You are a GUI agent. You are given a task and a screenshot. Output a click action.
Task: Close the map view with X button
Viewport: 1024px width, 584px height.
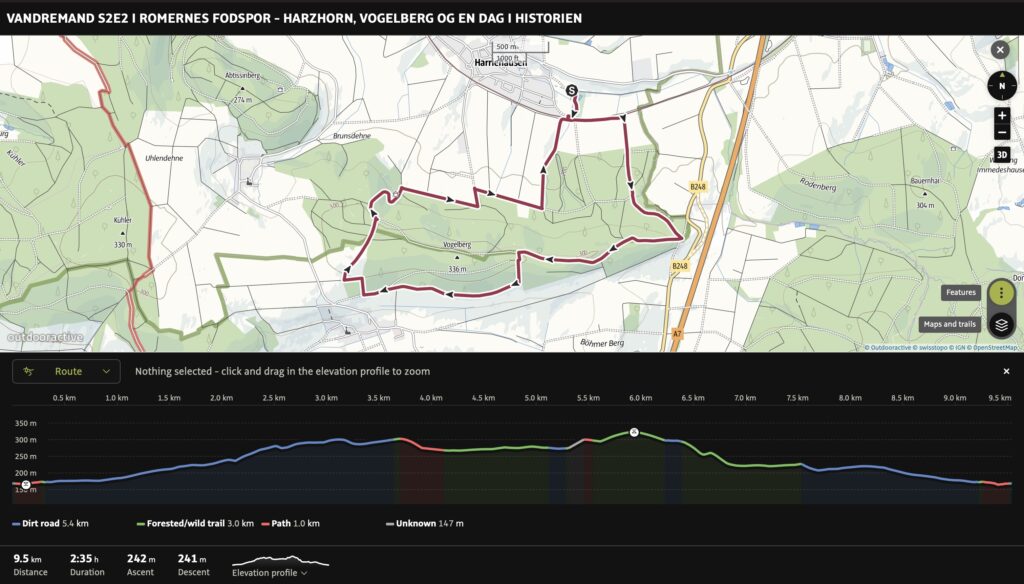click(1000, 50)
